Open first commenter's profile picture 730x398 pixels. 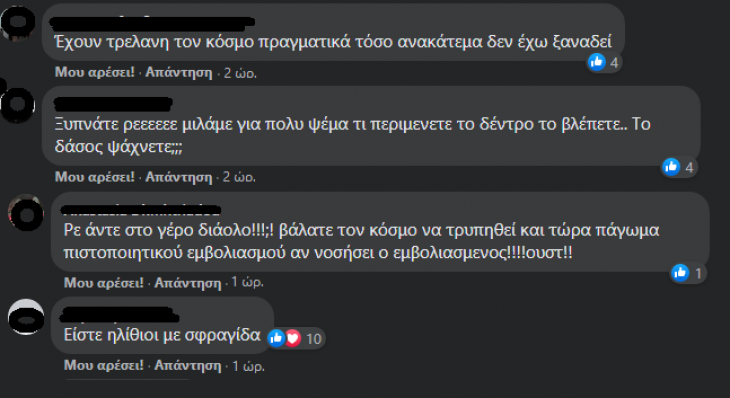point(18,23)
